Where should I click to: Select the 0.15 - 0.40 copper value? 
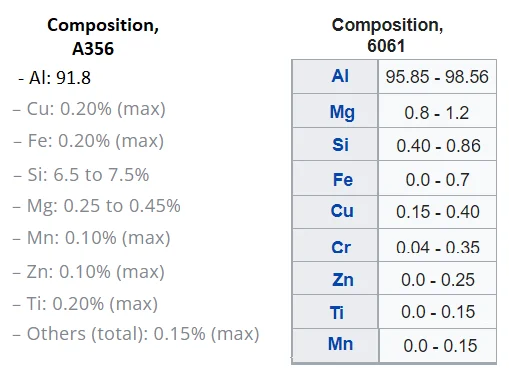[437, 212]
